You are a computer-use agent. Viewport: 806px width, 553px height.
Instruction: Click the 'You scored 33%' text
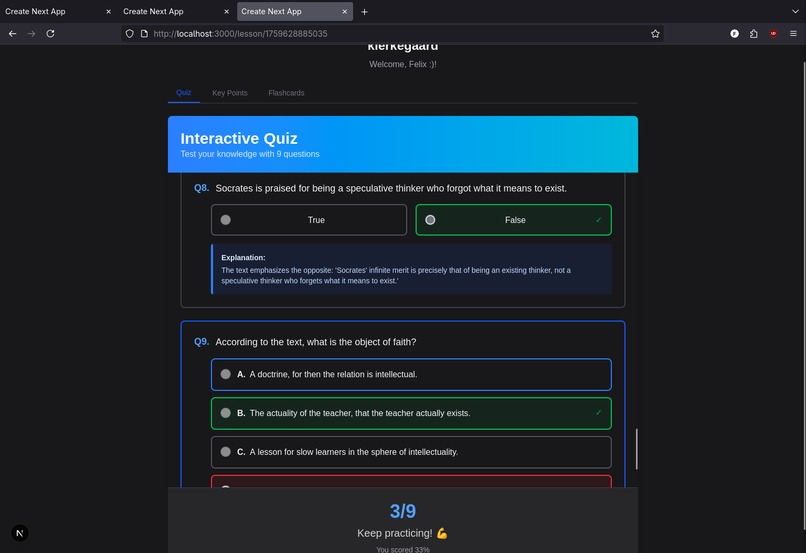402,549
